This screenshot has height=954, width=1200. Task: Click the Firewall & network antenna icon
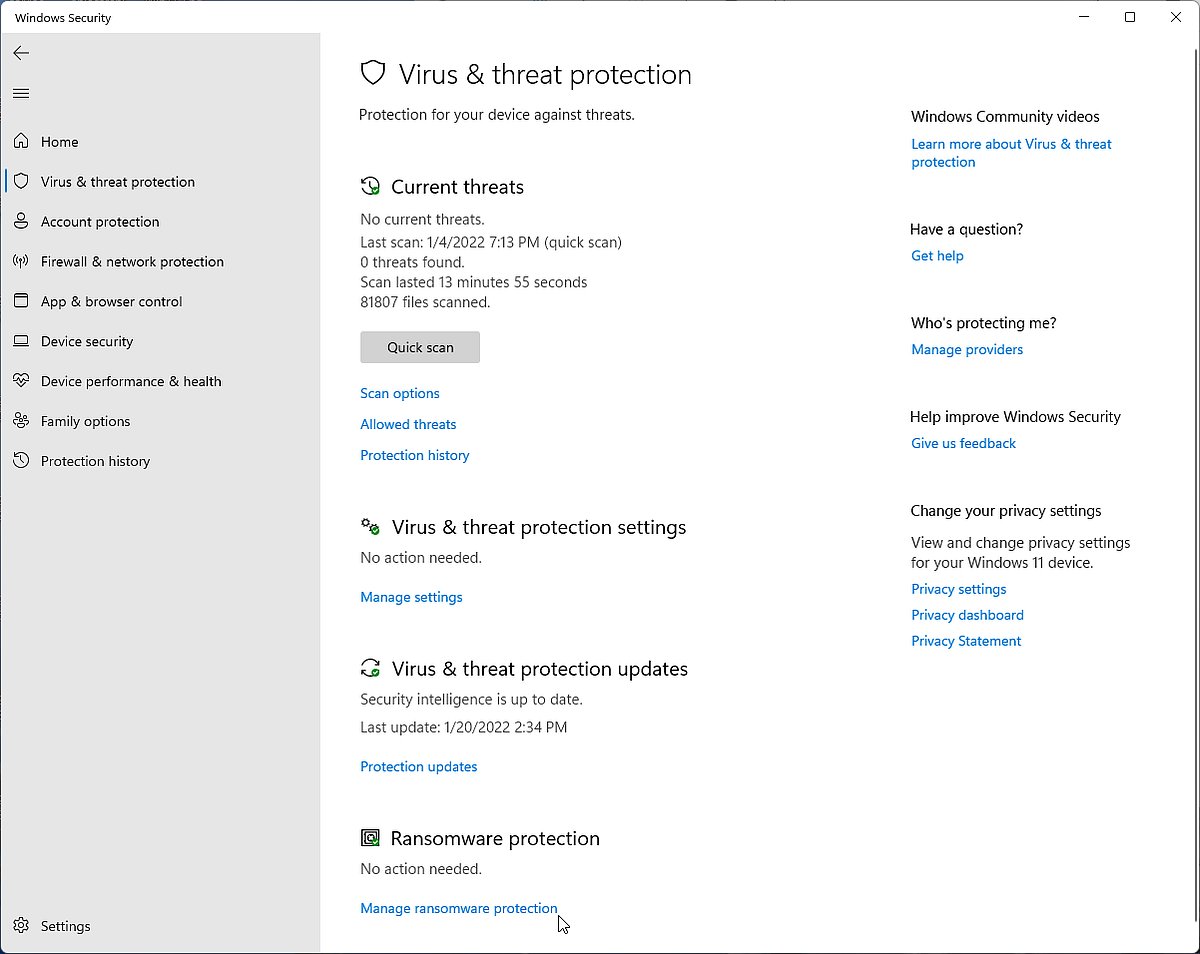[x=21, y=262]
